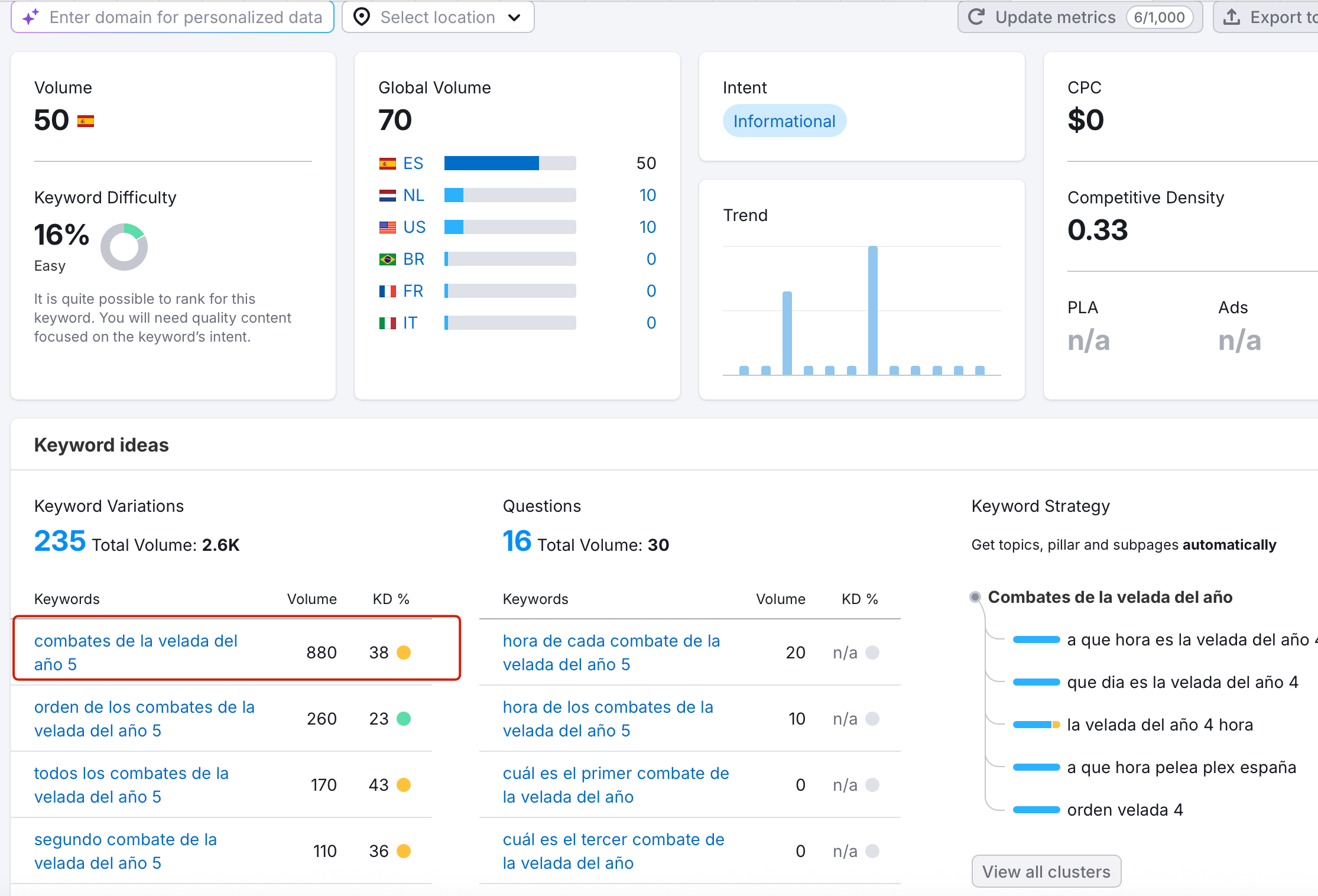Click the export upload icon
1318x896 pixels.
1232,17
